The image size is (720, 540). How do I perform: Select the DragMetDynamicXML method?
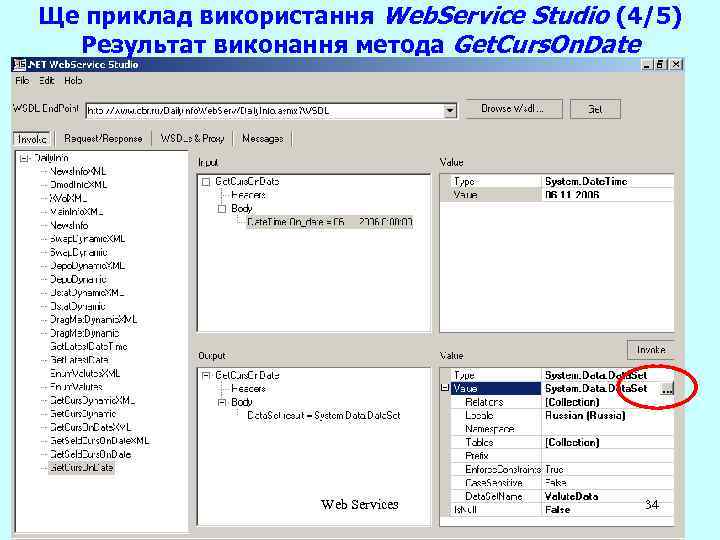(x=93, y=320)
